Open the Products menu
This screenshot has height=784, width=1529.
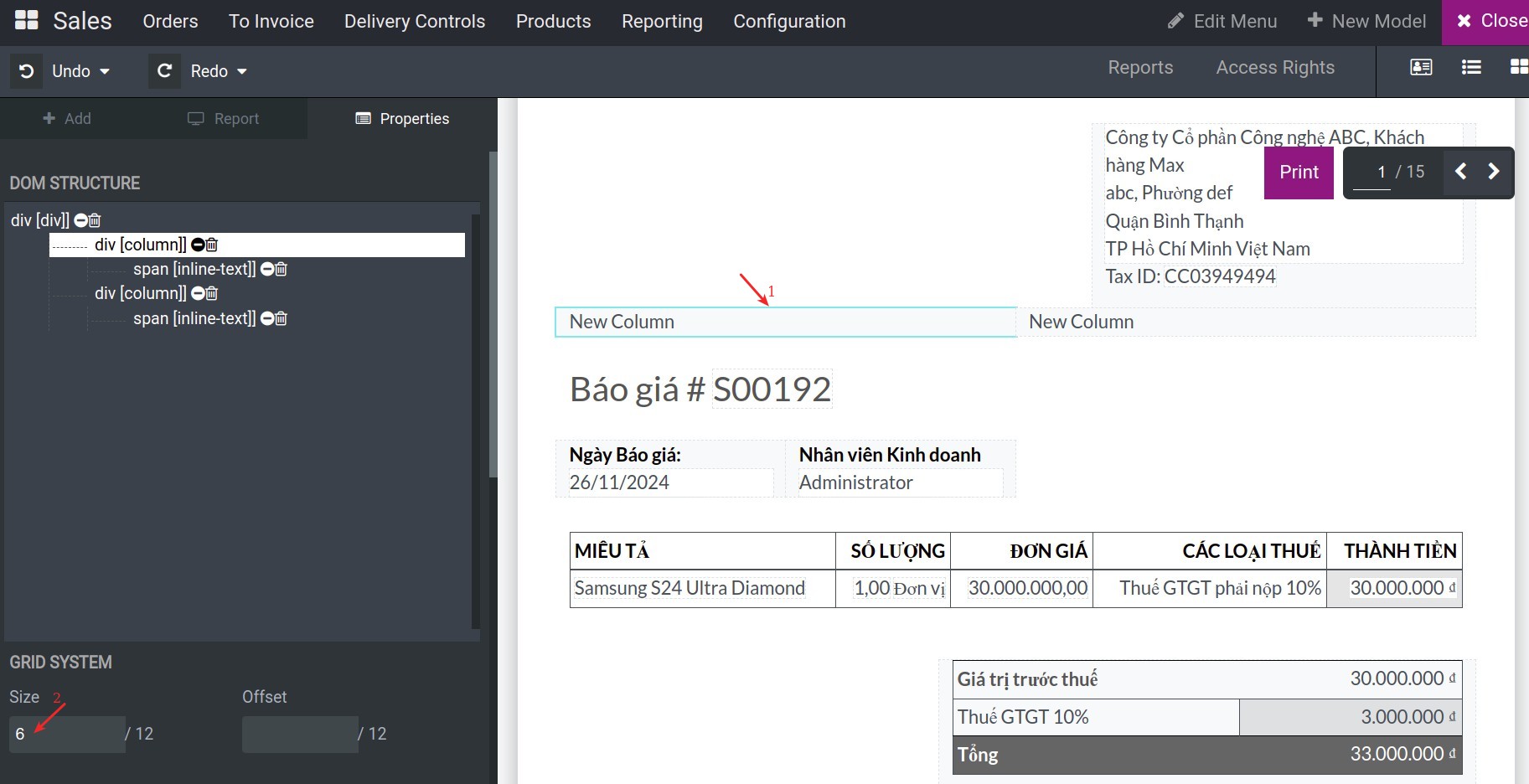554,21
